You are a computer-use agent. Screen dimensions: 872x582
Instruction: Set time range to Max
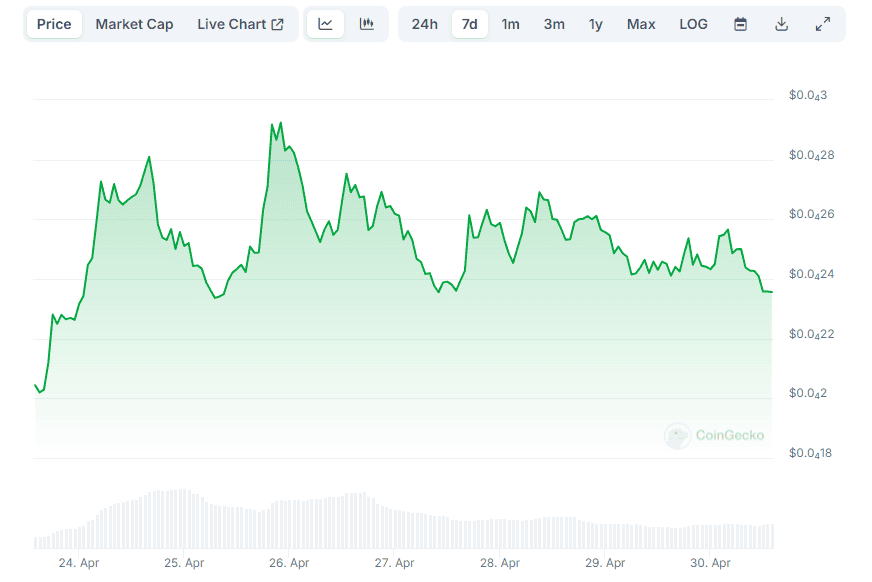641,24
